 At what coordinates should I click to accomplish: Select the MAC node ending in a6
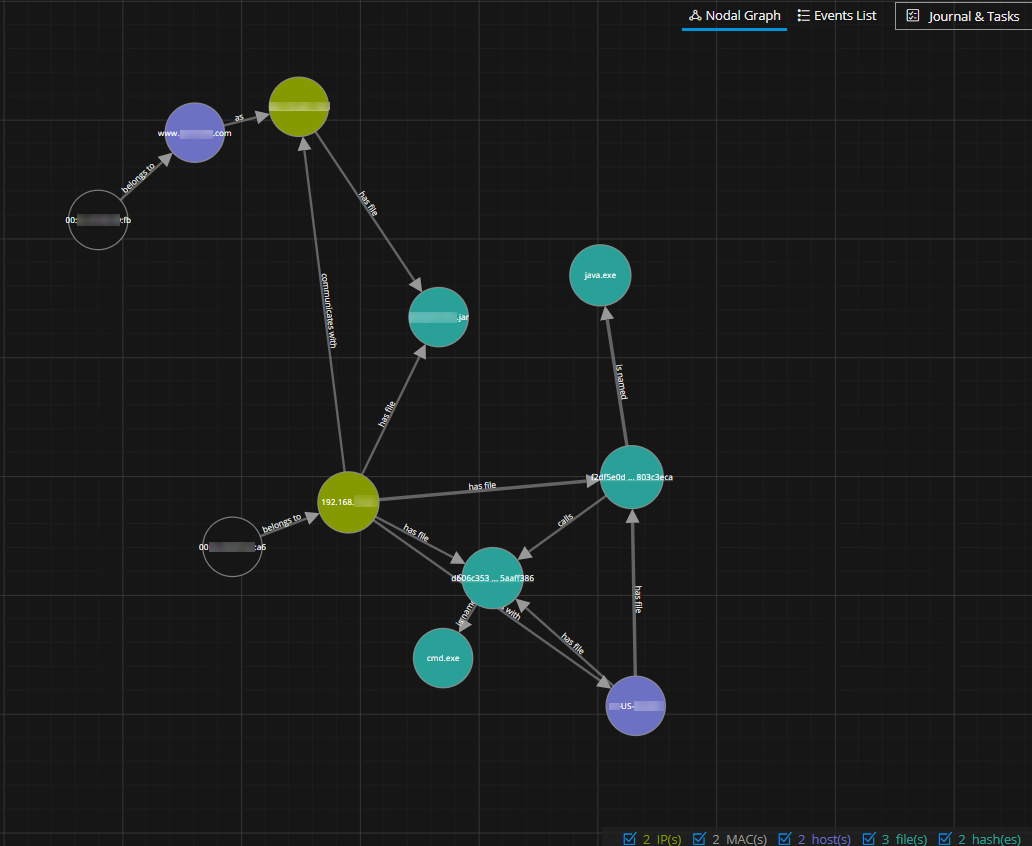point(232,547)
